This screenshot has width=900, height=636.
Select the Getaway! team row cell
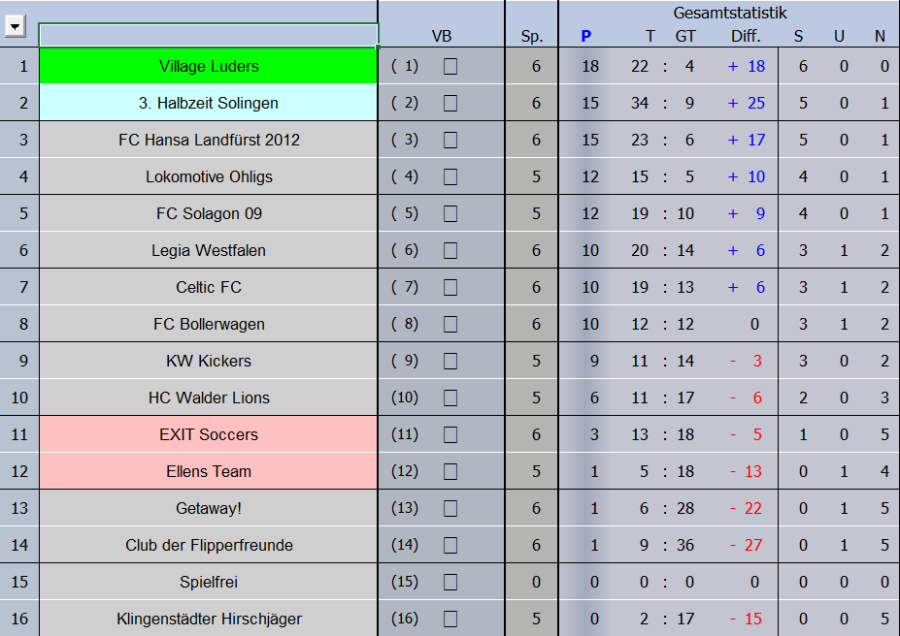[x=208, y=508]
